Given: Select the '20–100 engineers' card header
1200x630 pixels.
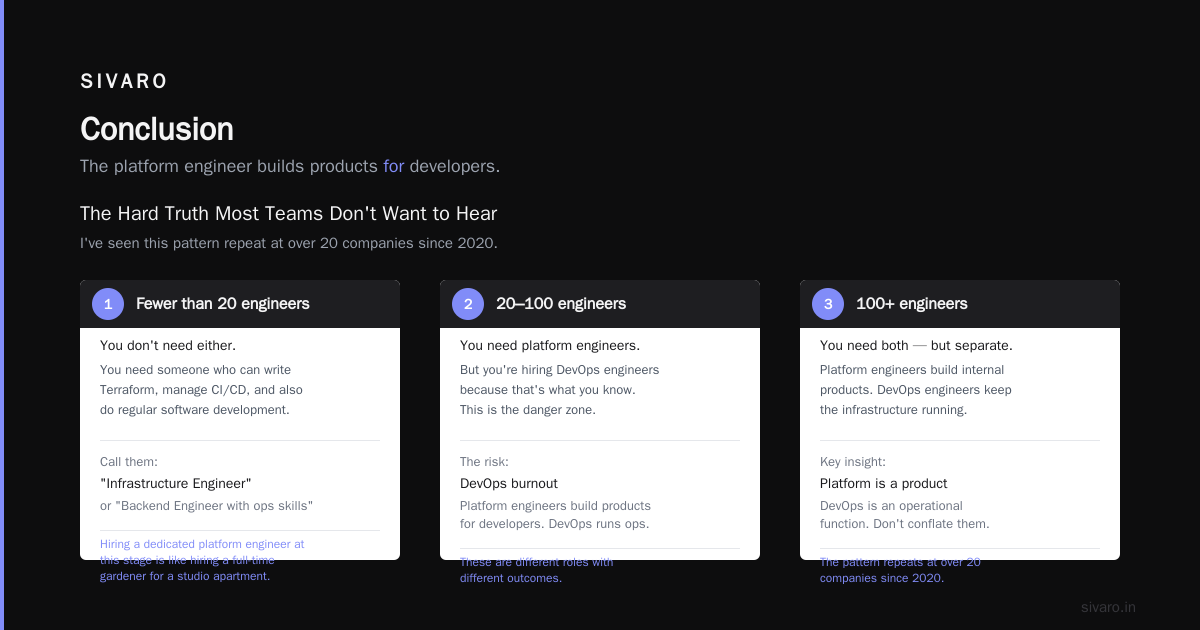Looking at the screenshot, I should click(600, 304).
